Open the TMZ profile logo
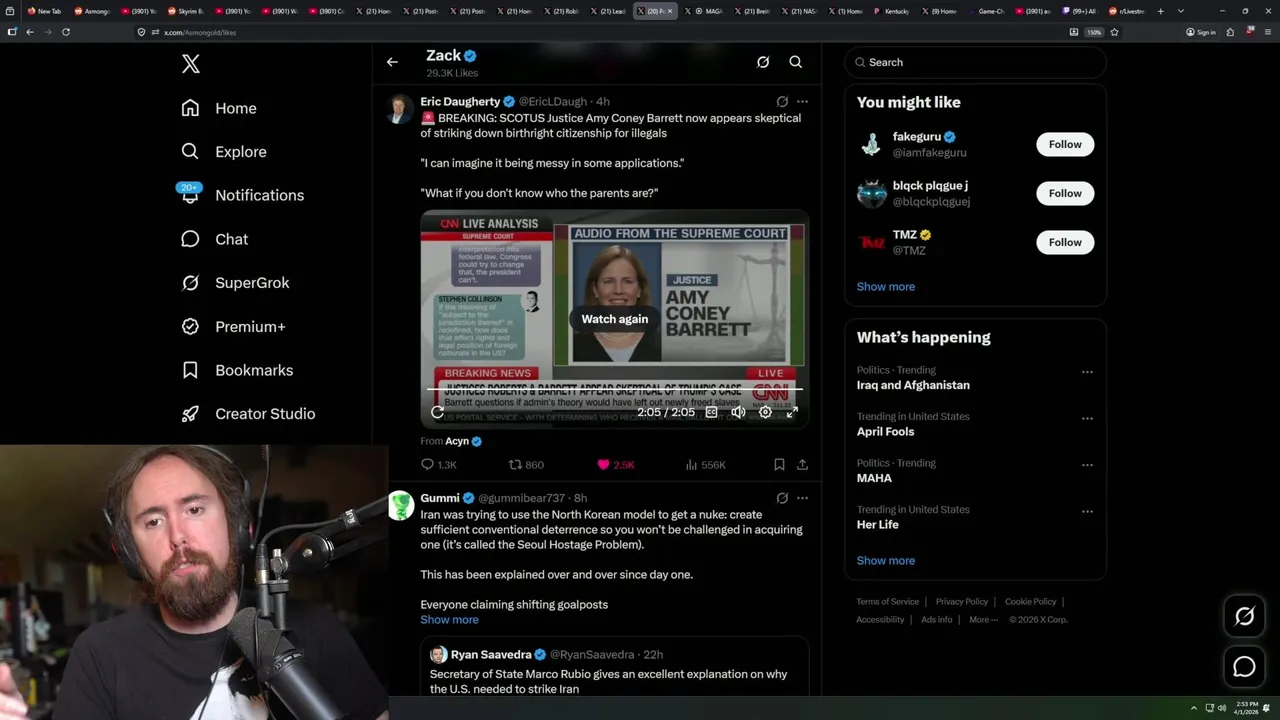This screenshot has width=1280, height=720. coord(872,242)
